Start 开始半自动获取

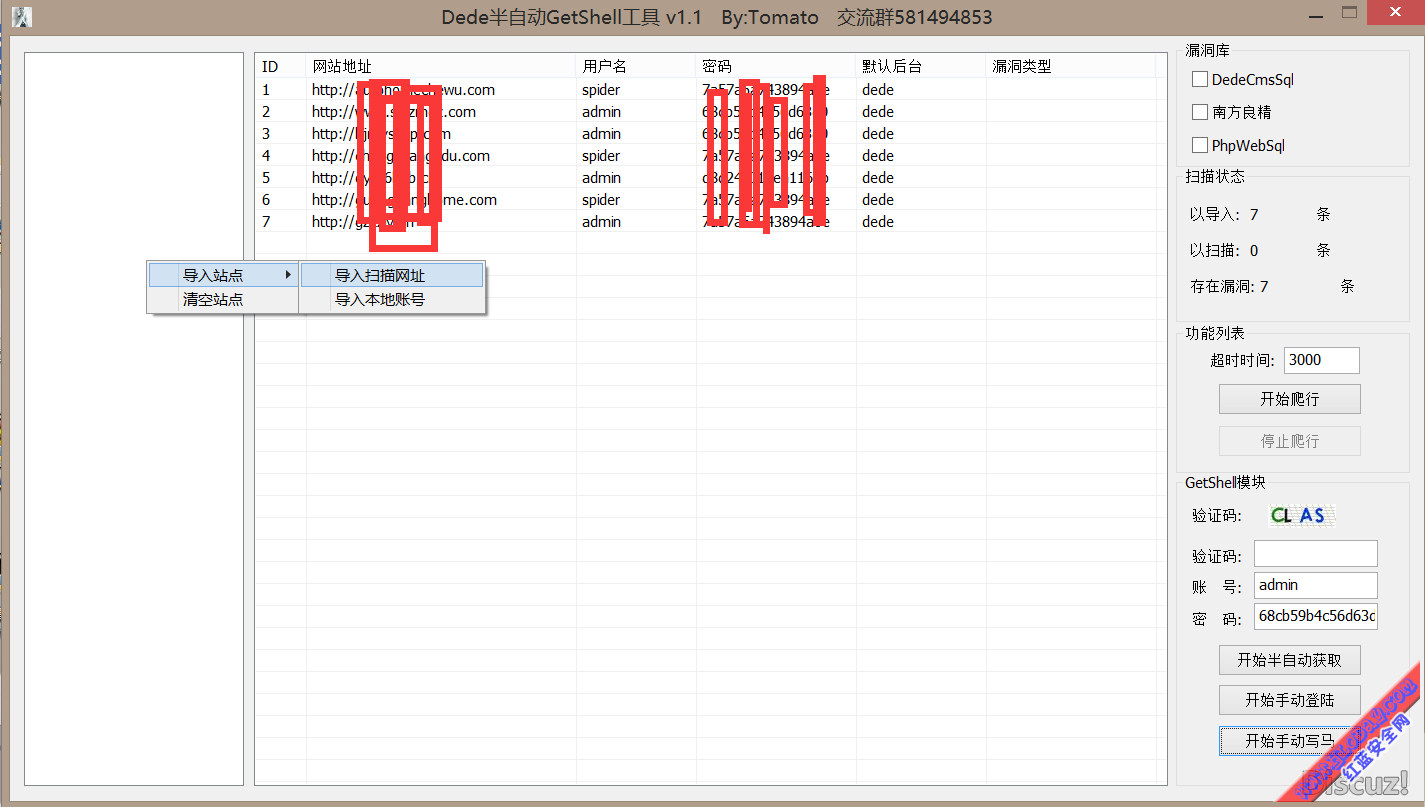(x=1289, y=660)
